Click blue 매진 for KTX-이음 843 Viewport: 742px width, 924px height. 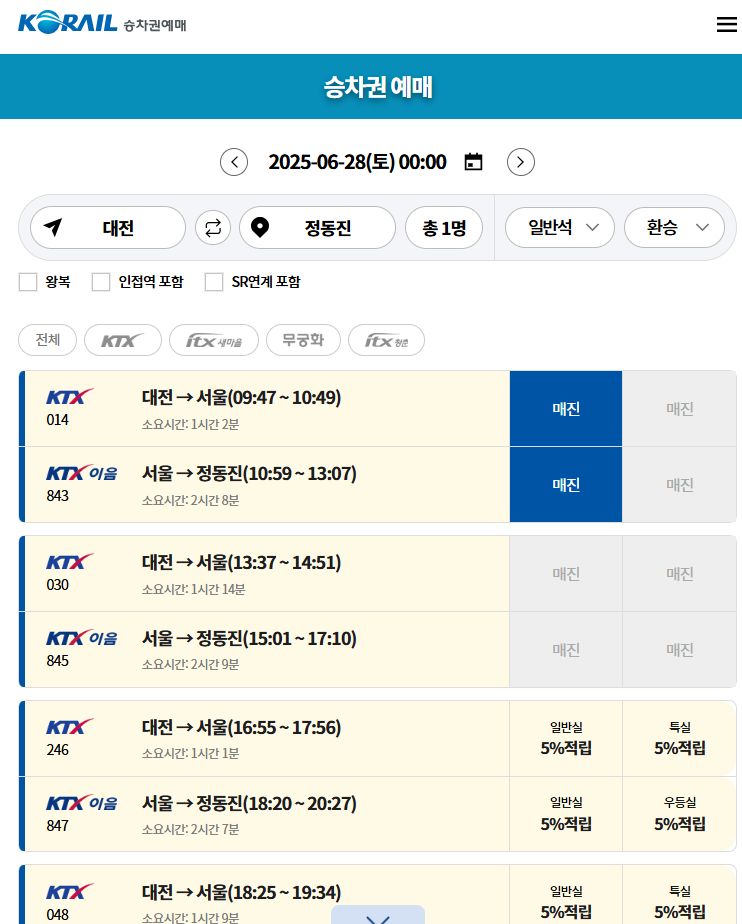(566, 484)
